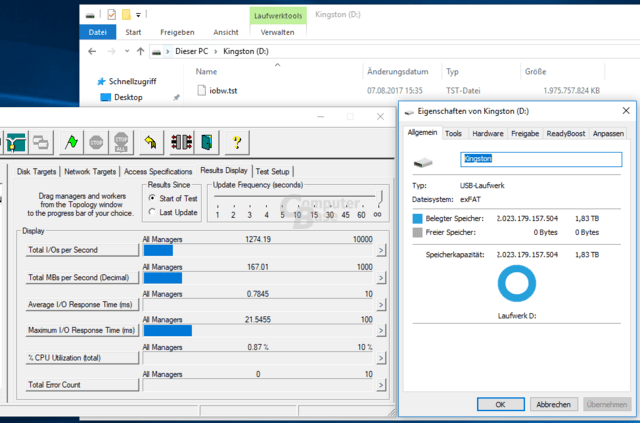Switch to Disk Targets tab in Iometer

click(36, 171)
